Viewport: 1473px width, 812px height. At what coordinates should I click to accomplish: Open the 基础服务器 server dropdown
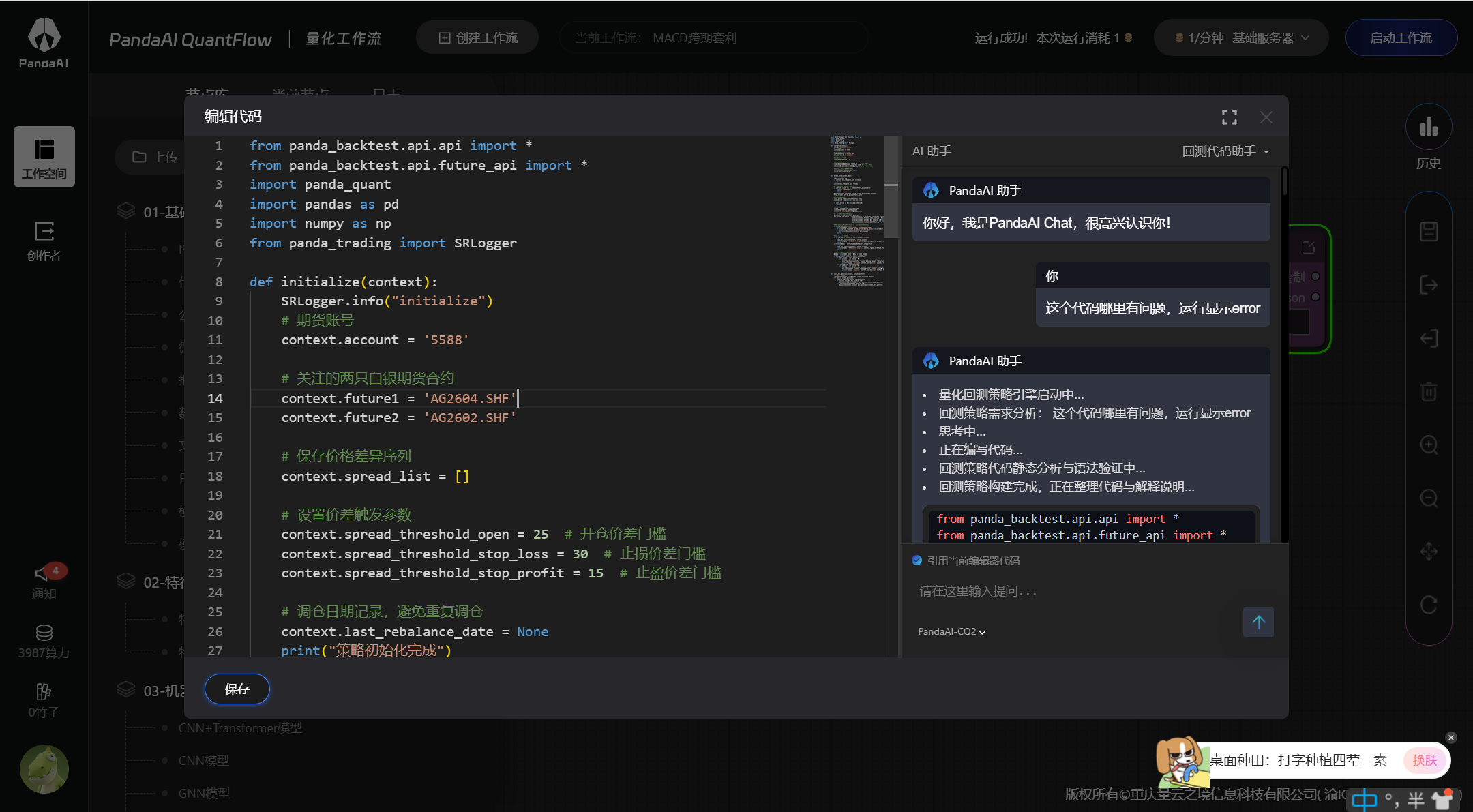[1241, 38]
